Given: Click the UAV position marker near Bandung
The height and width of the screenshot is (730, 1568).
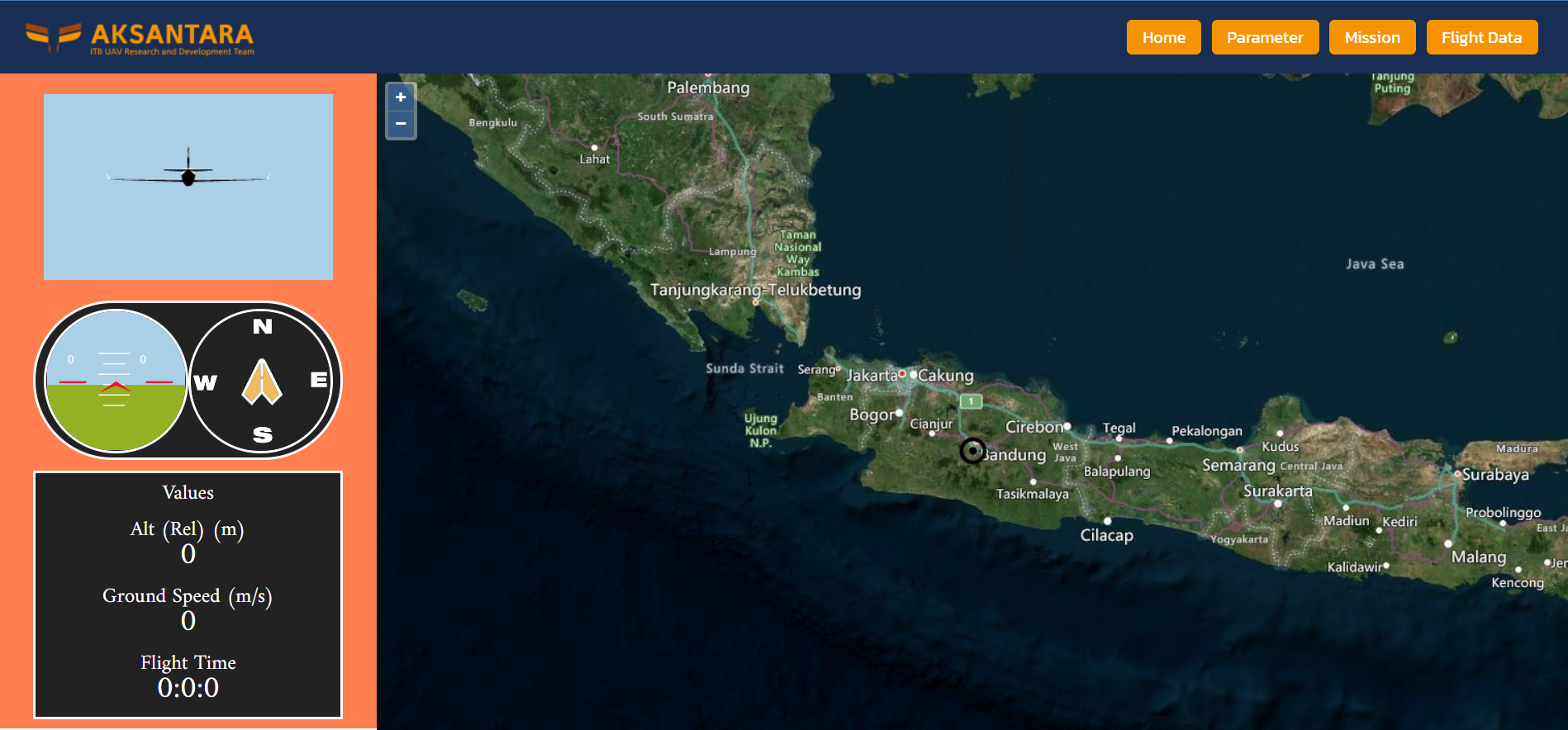Looking at the screenshot, I should (x=972, y=451).
